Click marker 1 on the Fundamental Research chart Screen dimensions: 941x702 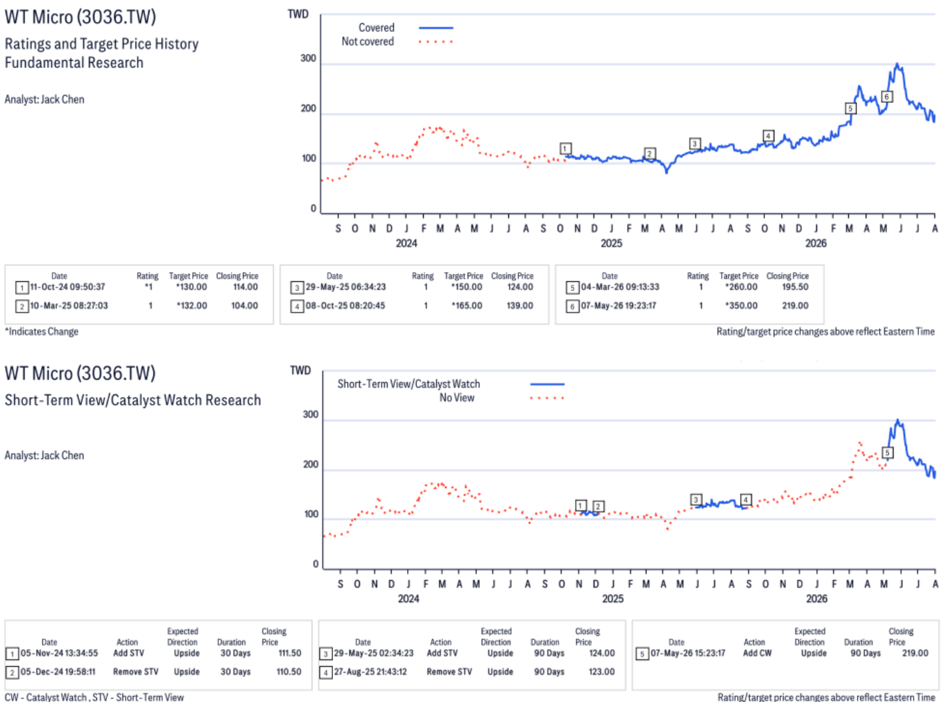tap(565, 148)
